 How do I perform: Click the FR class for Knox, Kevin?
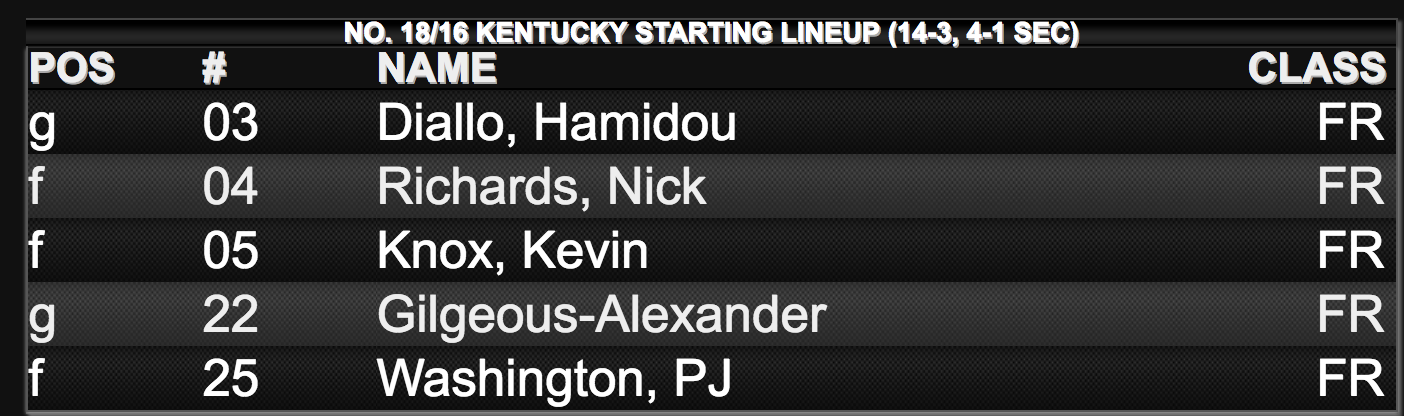click(1351, 252)
